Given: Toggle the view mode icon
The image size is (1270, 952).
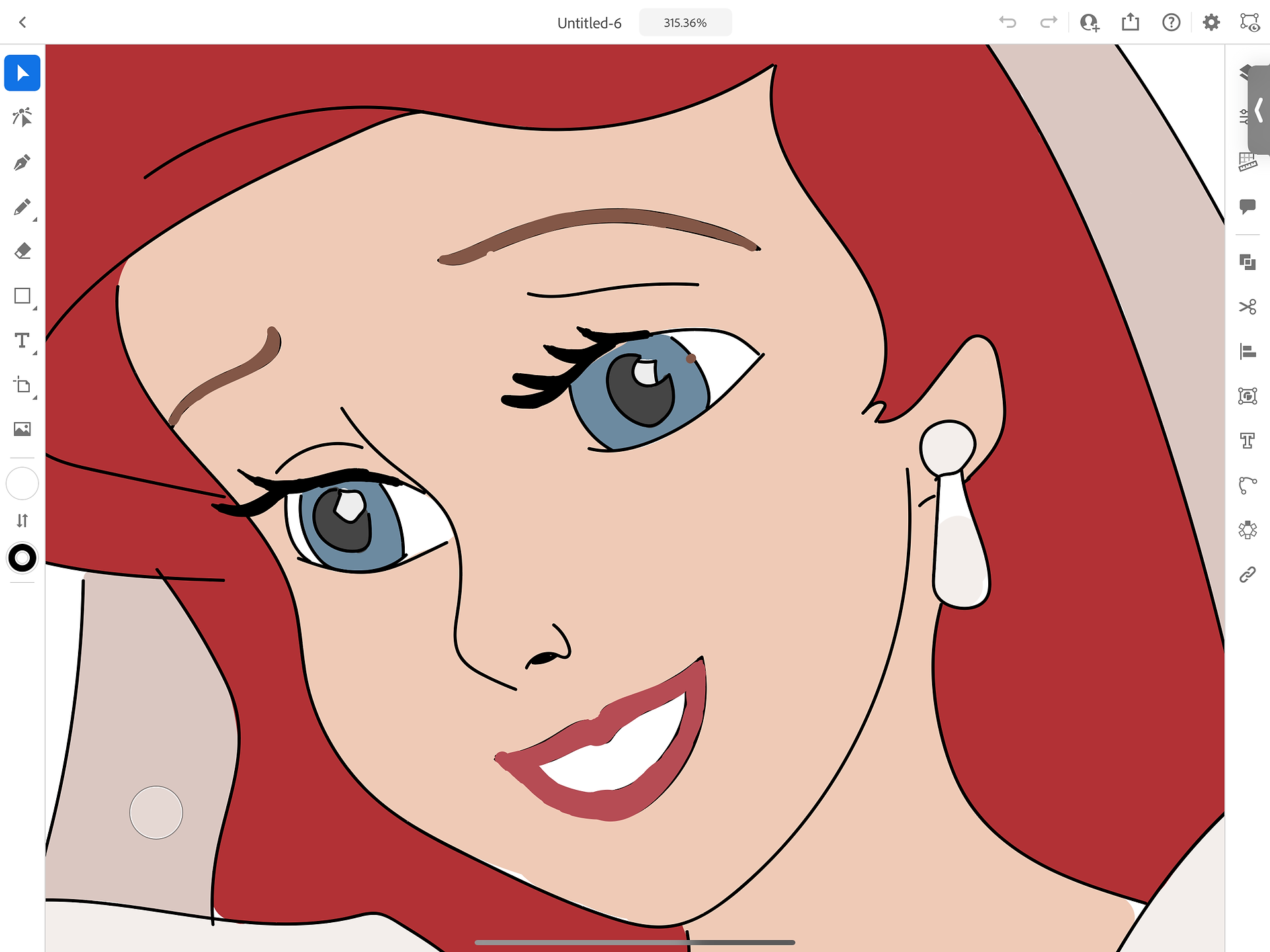Looking at the screenshot, I should 1249,22.
